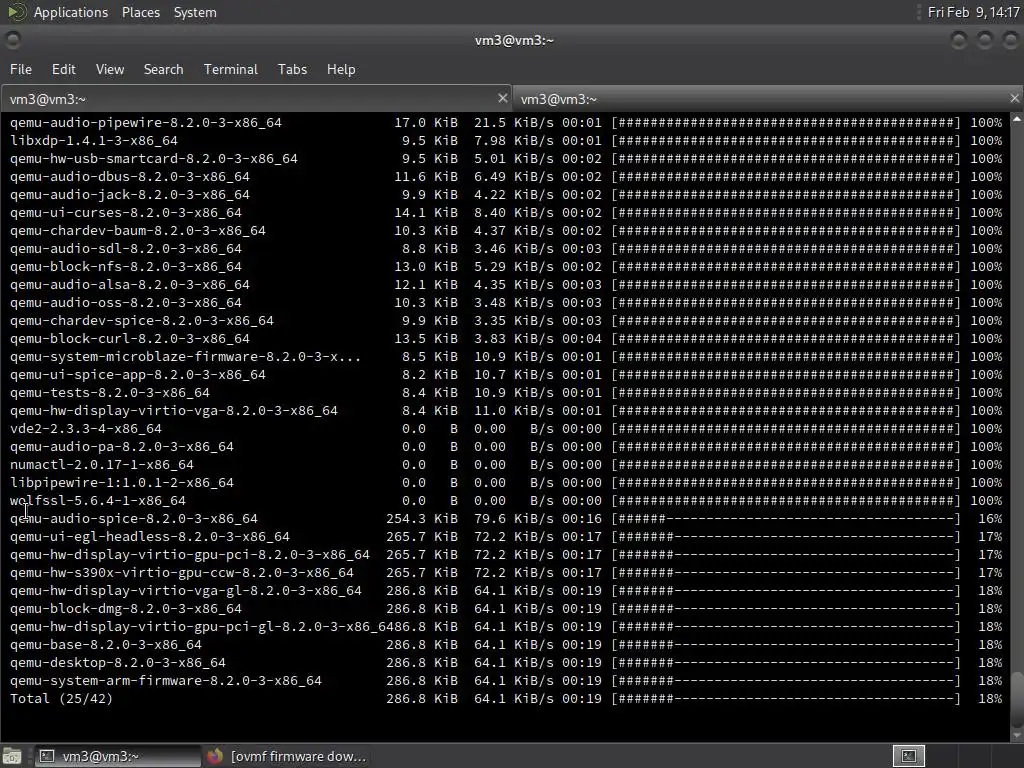Click the qemu-chardev-baum package name
The image size is (1024, 768).
tap(138, 231)
